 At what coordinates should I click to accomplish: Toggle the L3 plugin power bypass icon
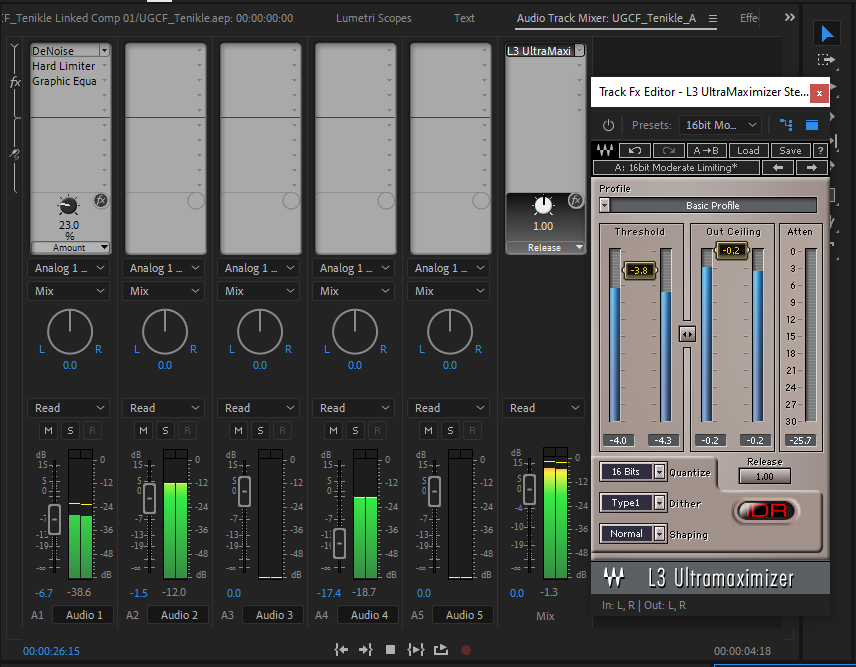coord(608,125)
